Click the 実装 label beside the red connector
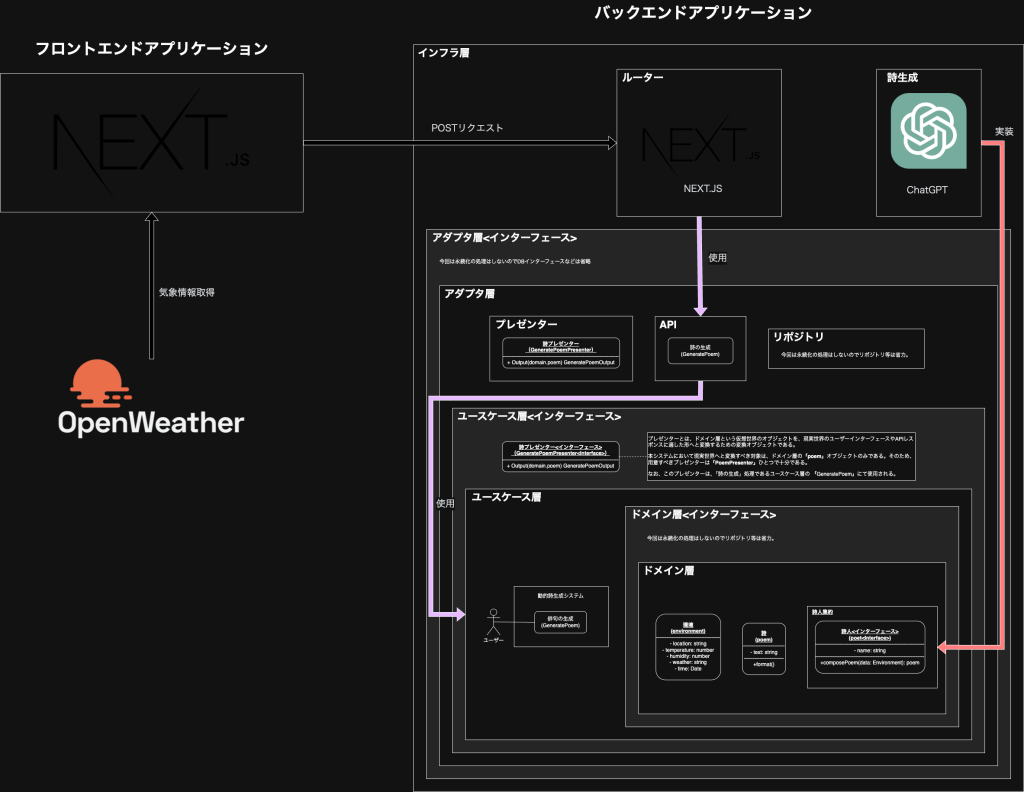The width and height of the screenshot is (1024, 792). [x=1004, y=131]
